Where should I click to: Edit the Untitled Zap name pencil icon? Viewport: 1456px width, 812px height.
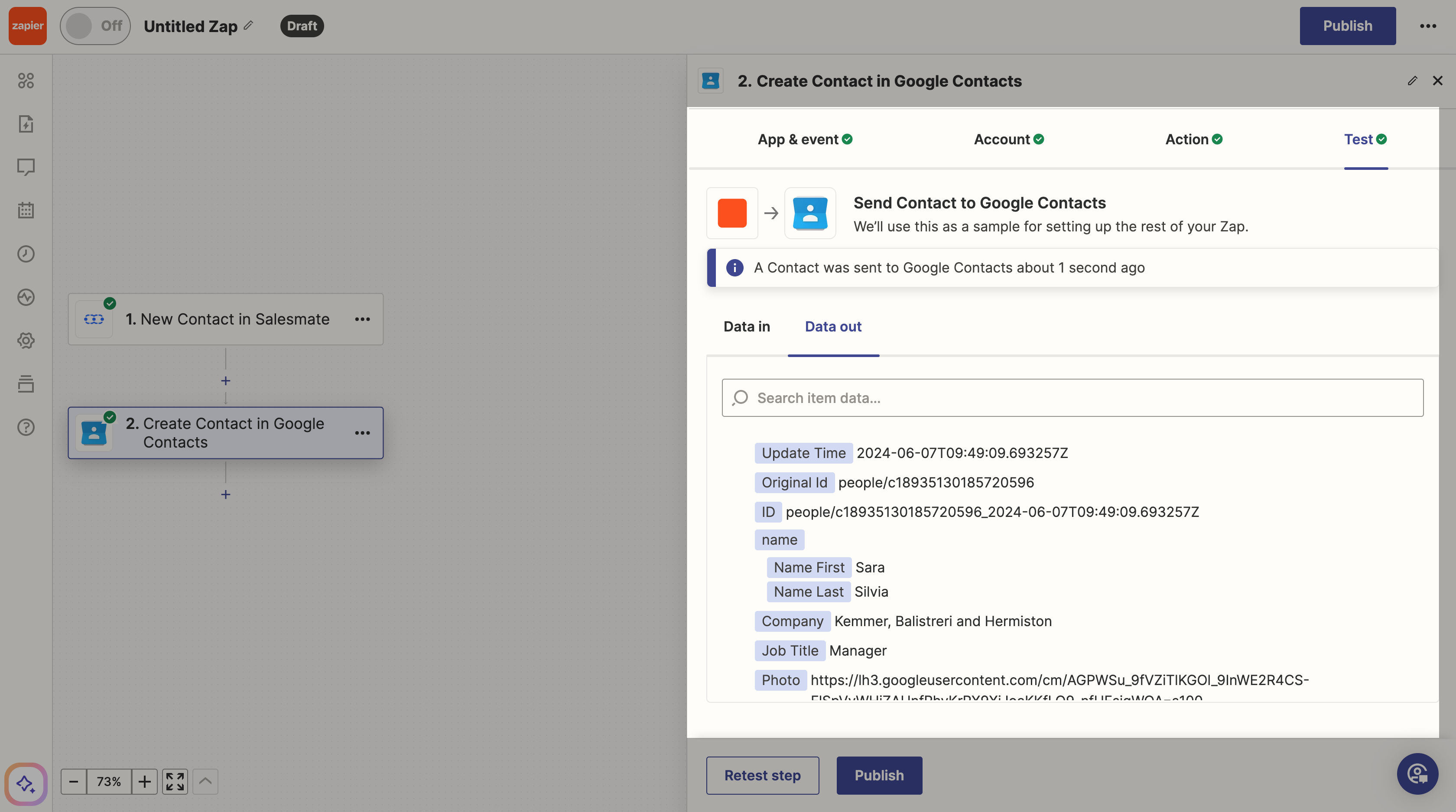(x=249, y=26)
